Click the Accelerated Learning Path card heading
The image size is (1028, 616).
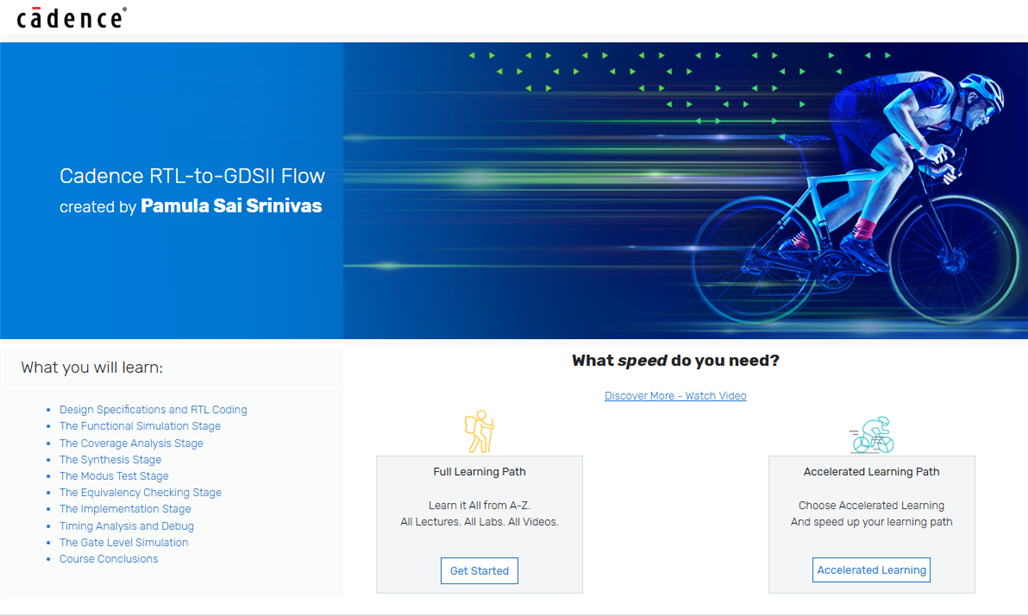(x=871, y=472)
